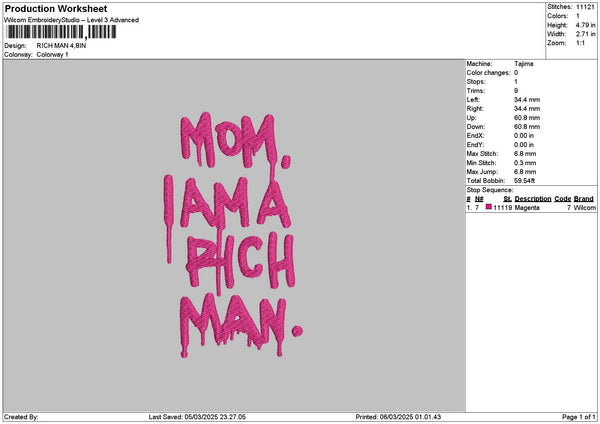Click the Brand column header

coord(584,199)
